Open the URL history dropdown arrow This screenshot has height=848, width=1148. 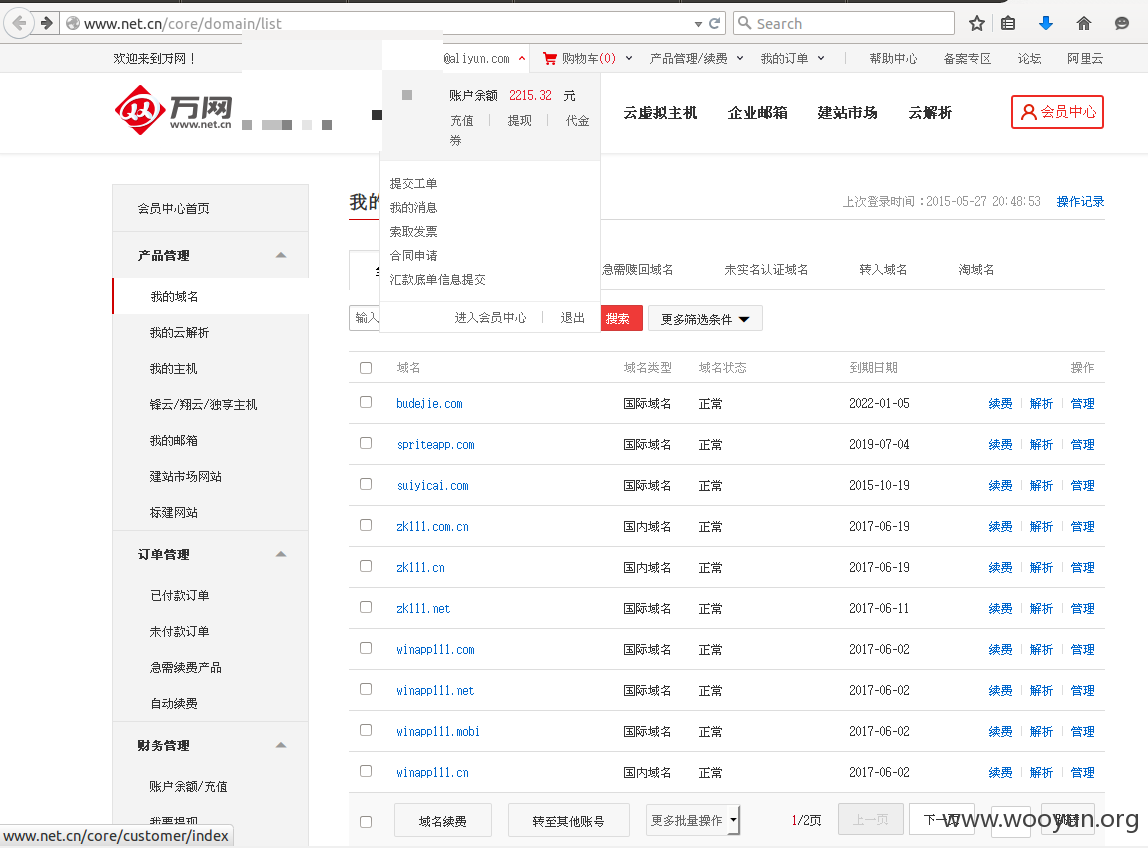coord(698,24)
